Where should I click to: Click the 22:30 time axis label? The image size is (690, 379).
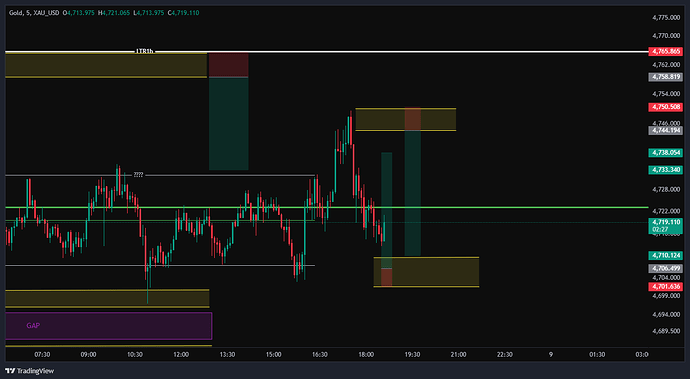[x=505, y=354]
